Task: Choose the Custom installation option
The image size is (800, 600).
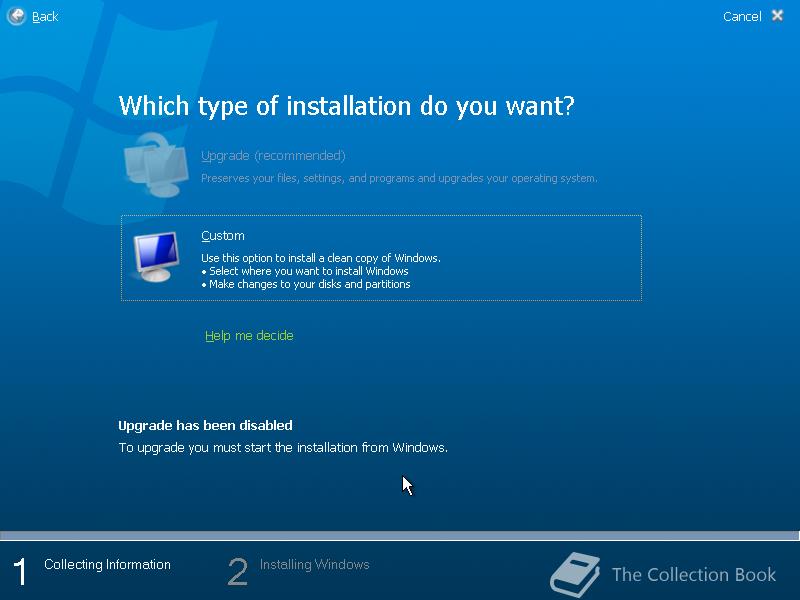Action: click(381, 258)
